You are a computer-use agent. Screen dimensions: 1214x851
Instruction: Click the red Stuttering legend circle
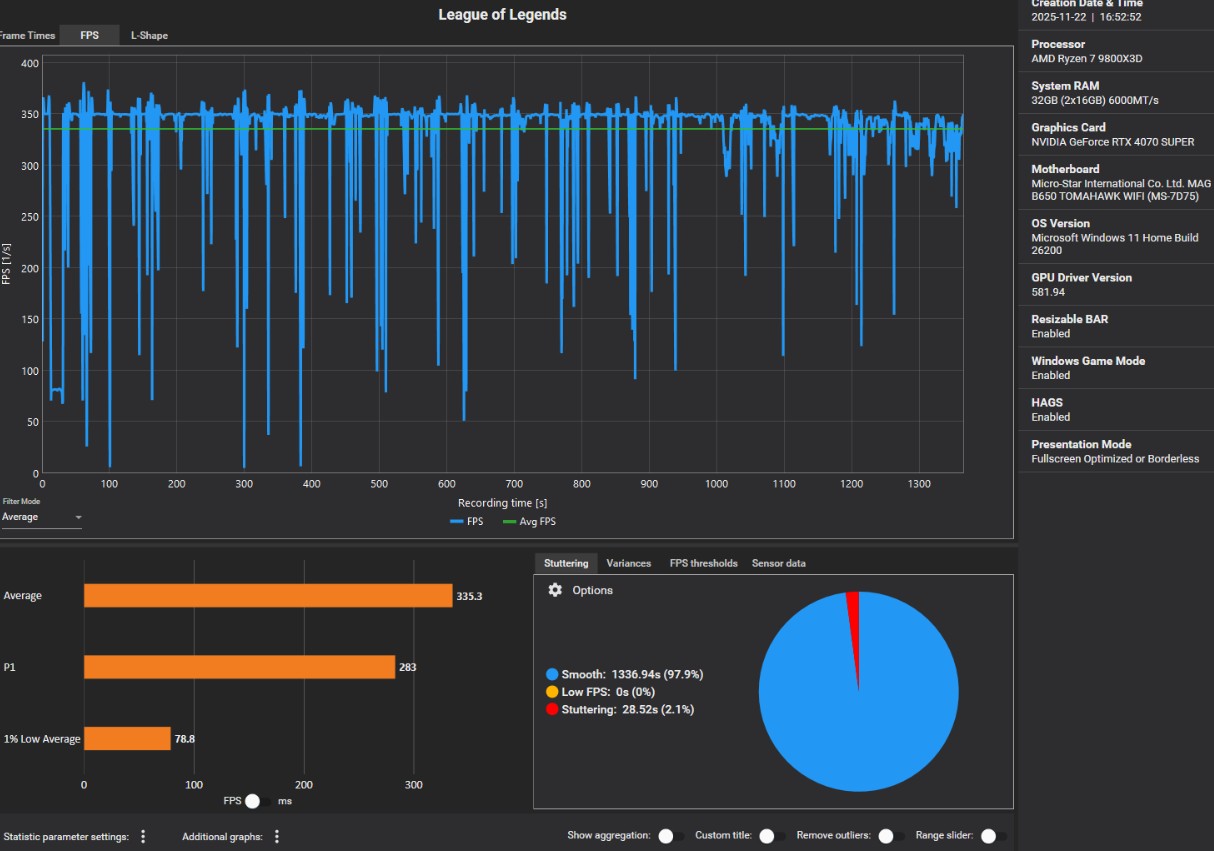tap(552, 709)
